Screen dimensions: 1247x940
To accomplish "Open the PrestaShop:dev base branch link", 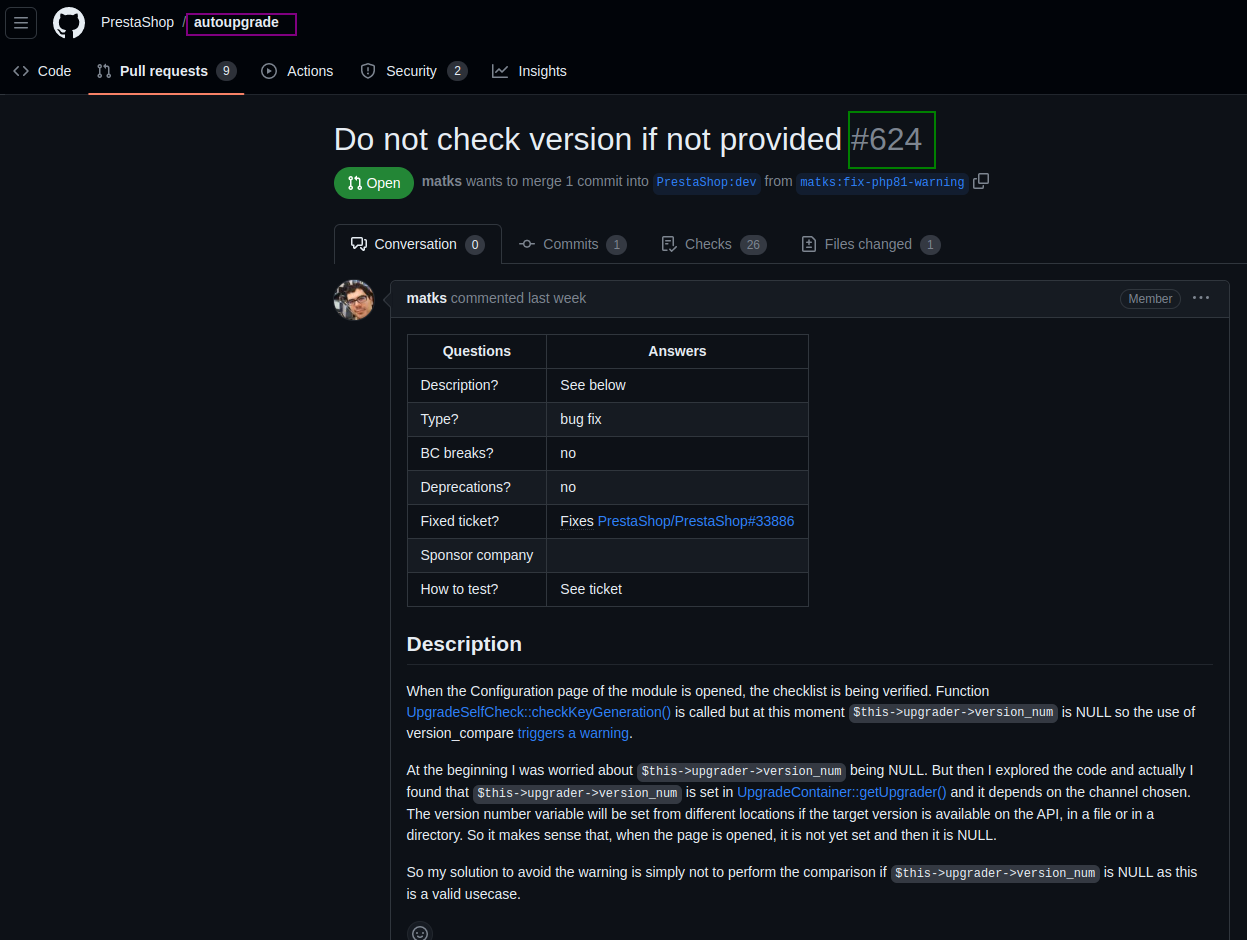I will click(707, 183).
